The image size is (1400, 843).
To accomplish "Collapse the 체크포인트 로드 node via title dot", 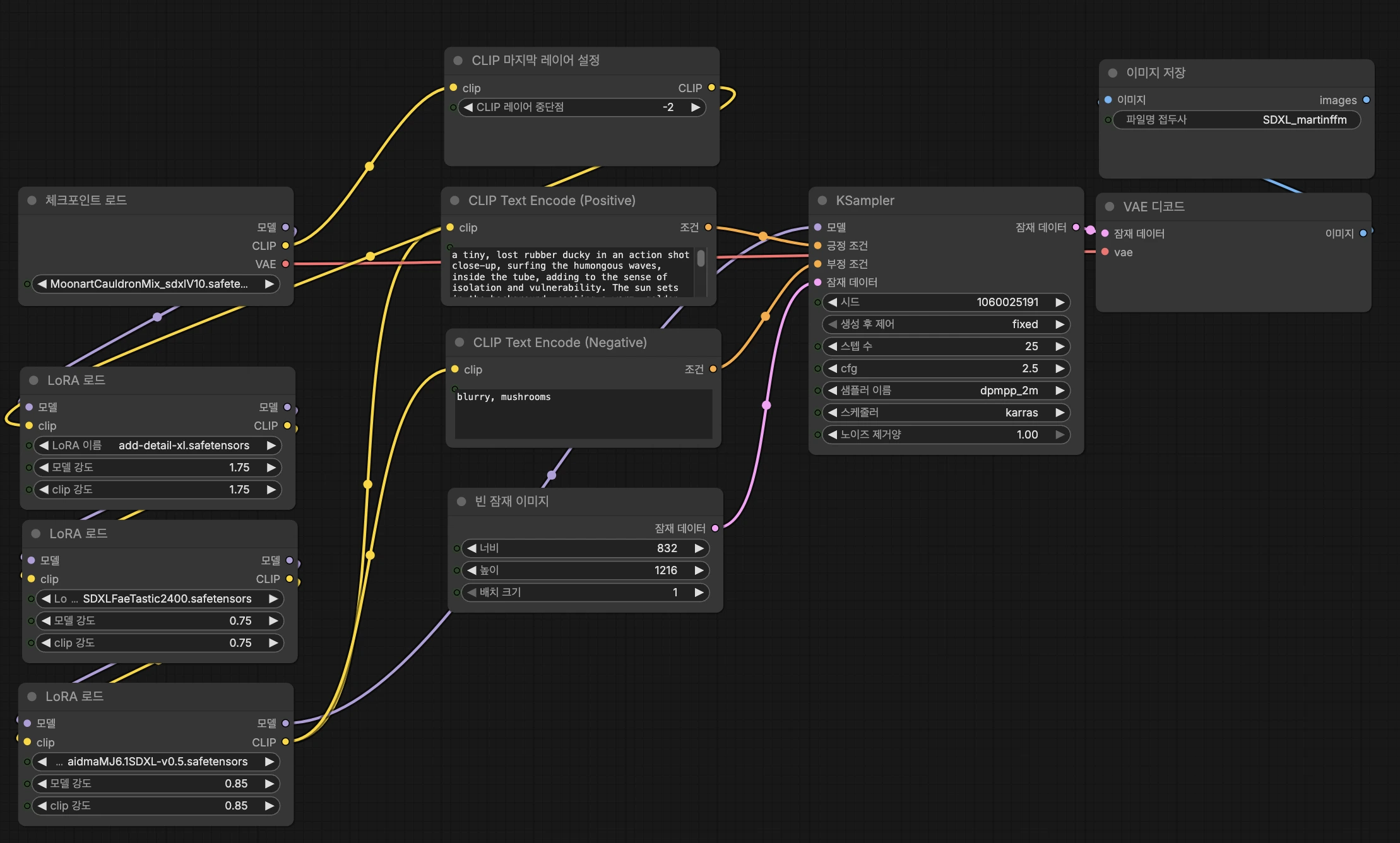I will (x=32, y=200).
